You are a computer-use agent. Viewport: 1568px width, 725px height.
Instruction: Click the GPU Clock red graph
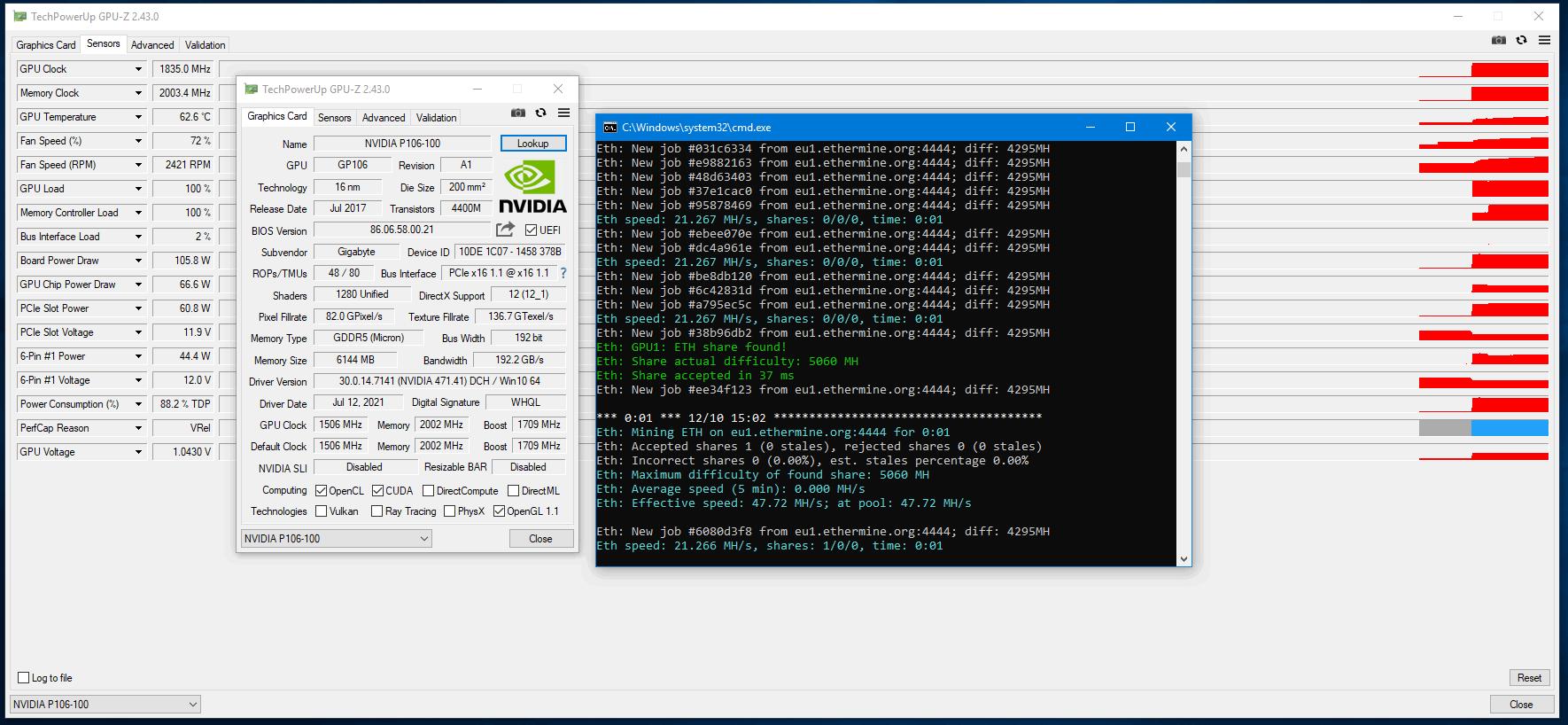coord(1510,69)
